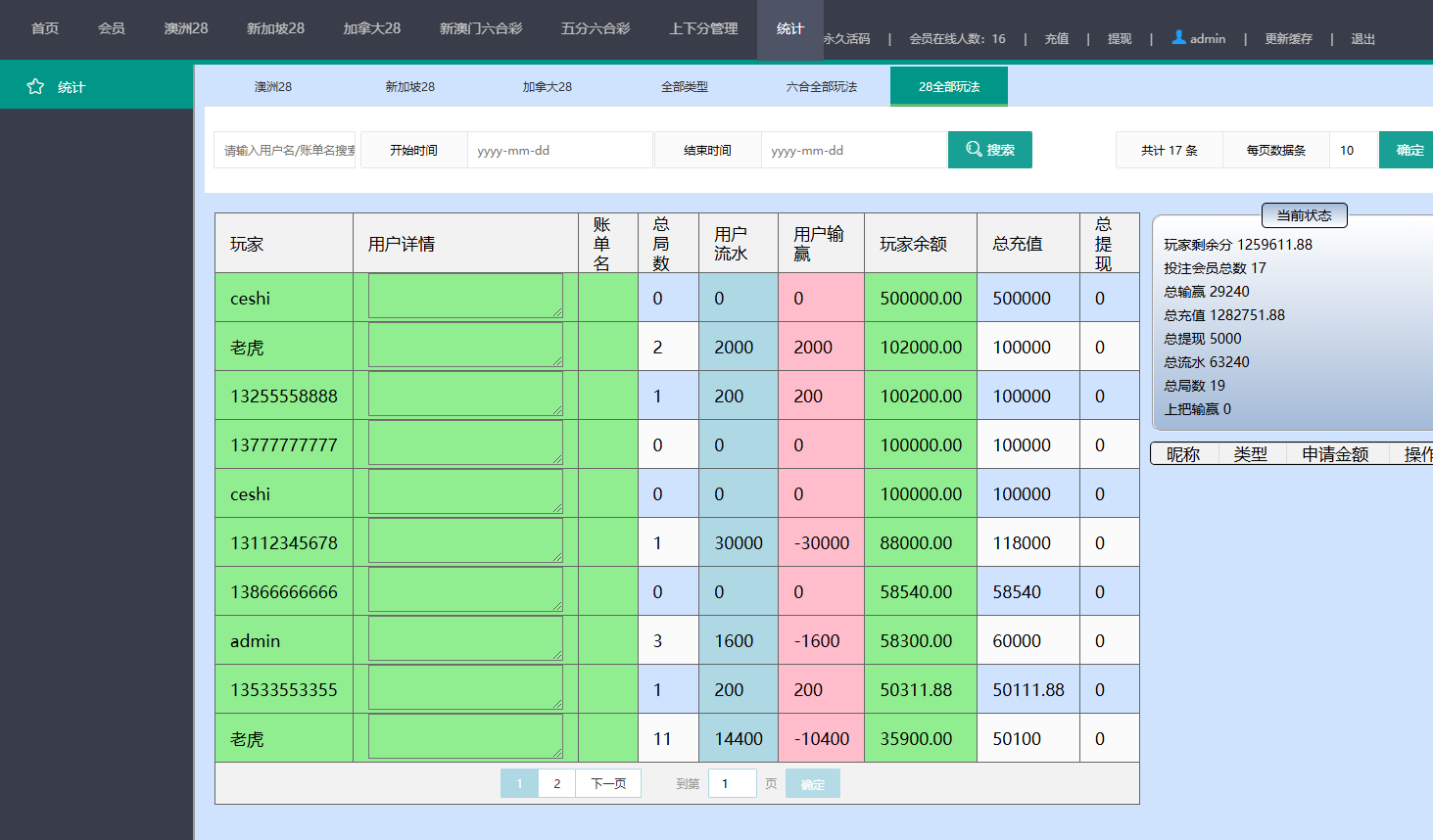1433x840 pixels.
Task: Click the 用户详情 textarea in the 13255558888 row
Action: tap(465, 394)
